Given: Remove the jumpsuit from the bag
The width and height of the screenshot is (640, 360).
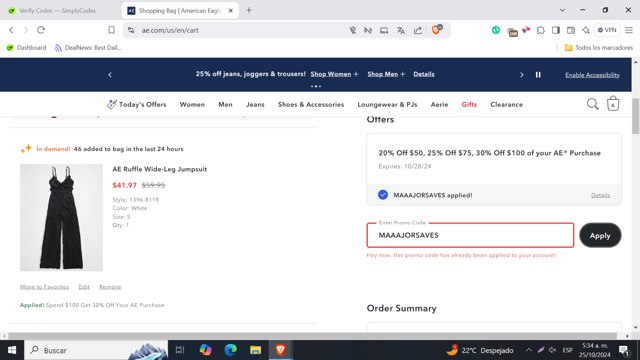Looking at the screenshot, I should [x=110, y=287].
